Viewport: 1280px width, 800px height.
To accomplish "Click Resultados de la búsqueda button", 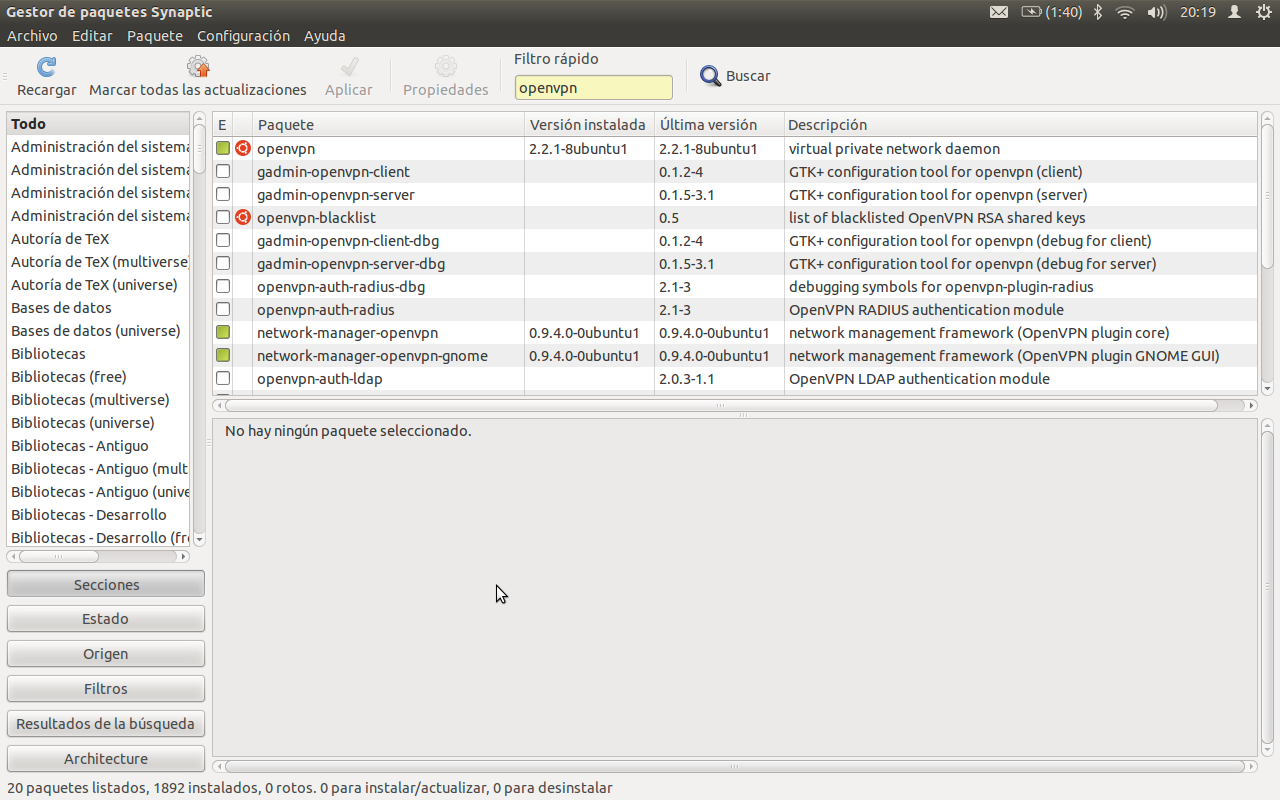I will tap(106, 723).
